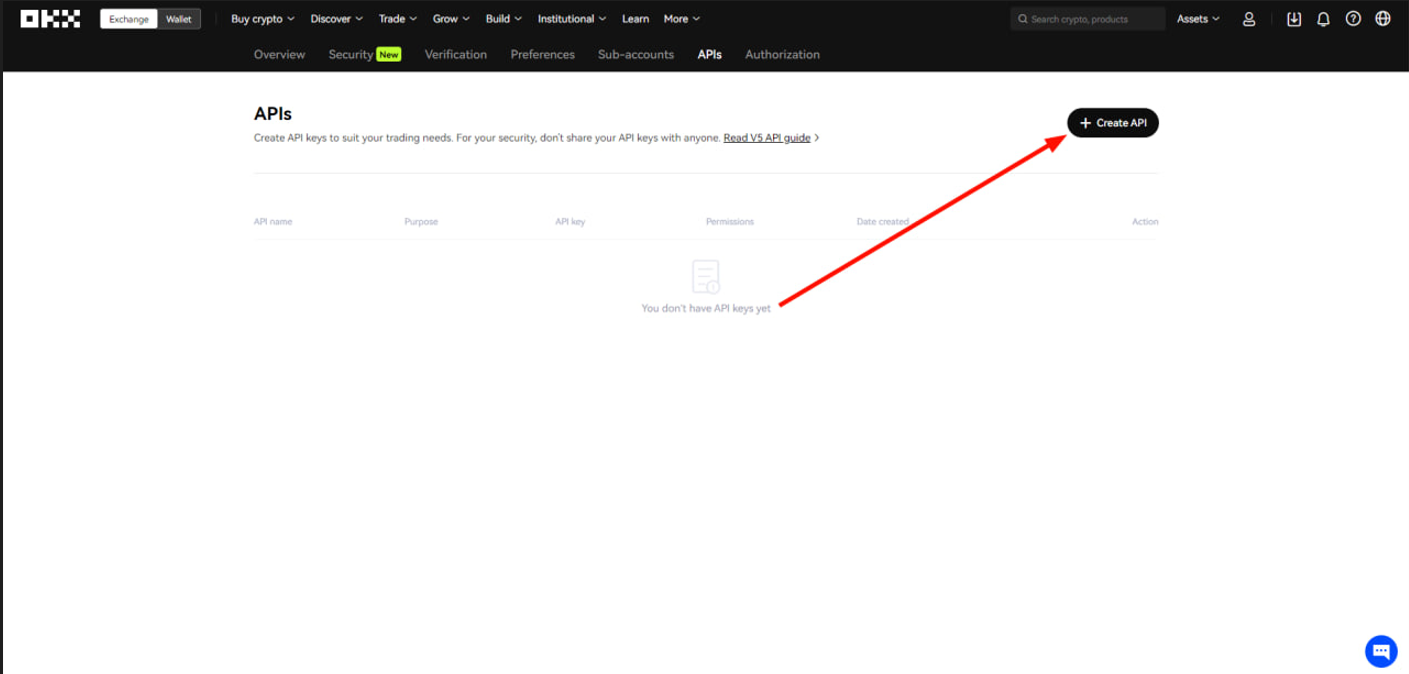The image size is (1409, 674).
Task: Expand the Institutional dropdown
Action: pos(571,18)
